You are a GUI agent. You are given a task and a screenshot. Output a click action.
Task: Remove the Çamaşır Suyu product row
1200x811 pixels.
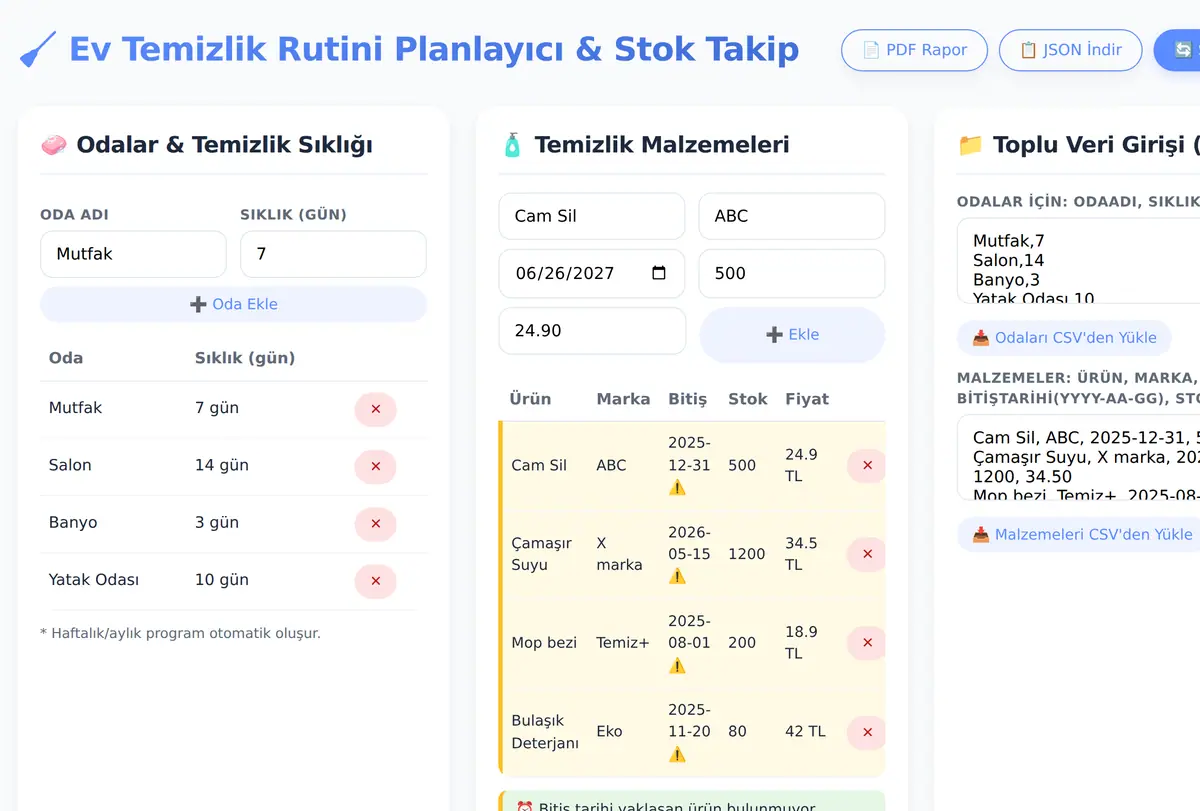coord(867,554)
